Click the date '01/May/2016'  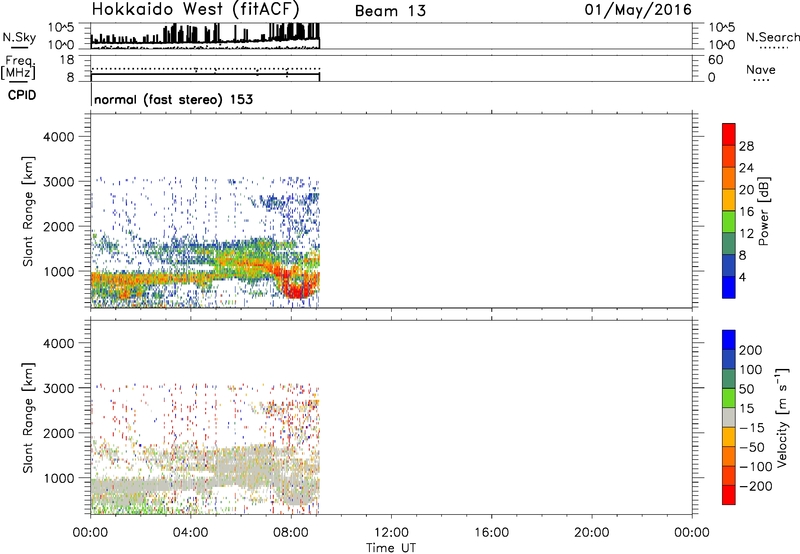(x=638, y=10)
